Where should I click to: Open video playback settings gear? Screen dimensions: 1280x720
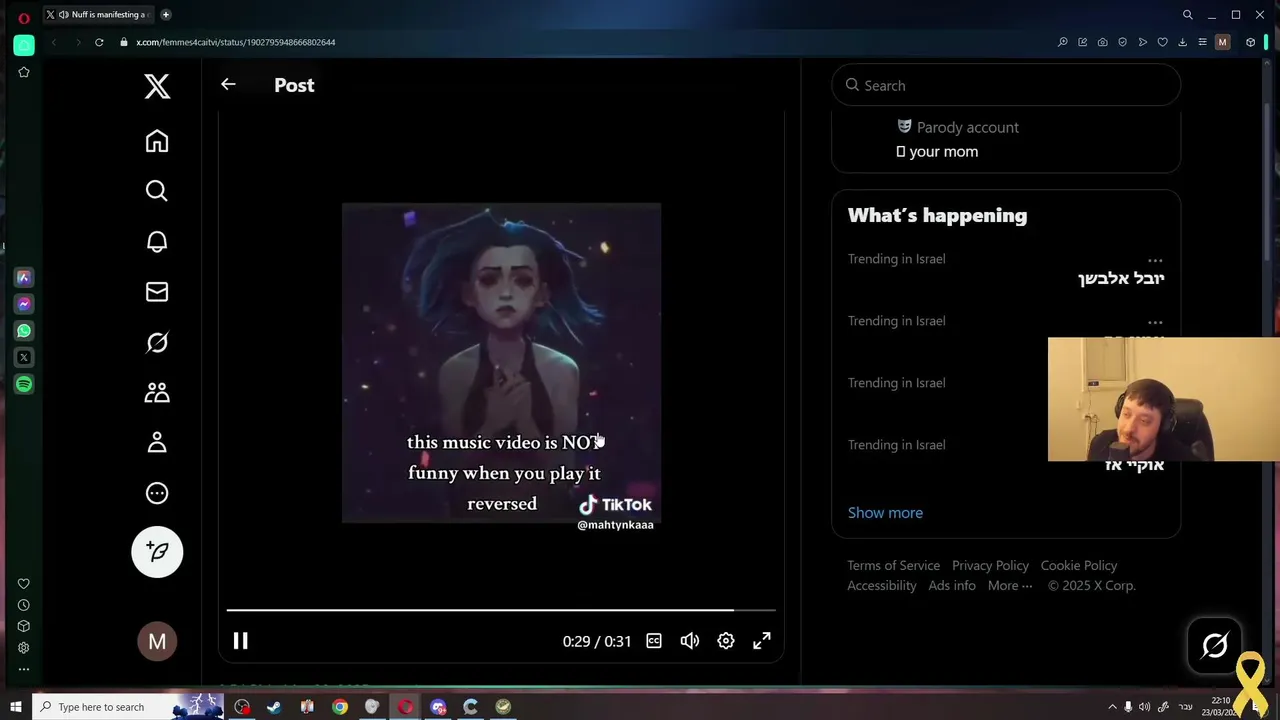tap(726, 641)
